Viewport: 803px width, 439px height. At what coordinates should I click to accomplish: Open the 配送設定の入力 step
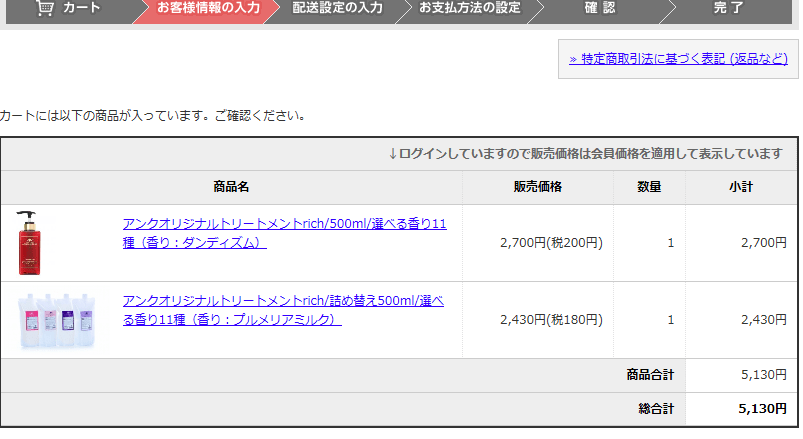337,8
